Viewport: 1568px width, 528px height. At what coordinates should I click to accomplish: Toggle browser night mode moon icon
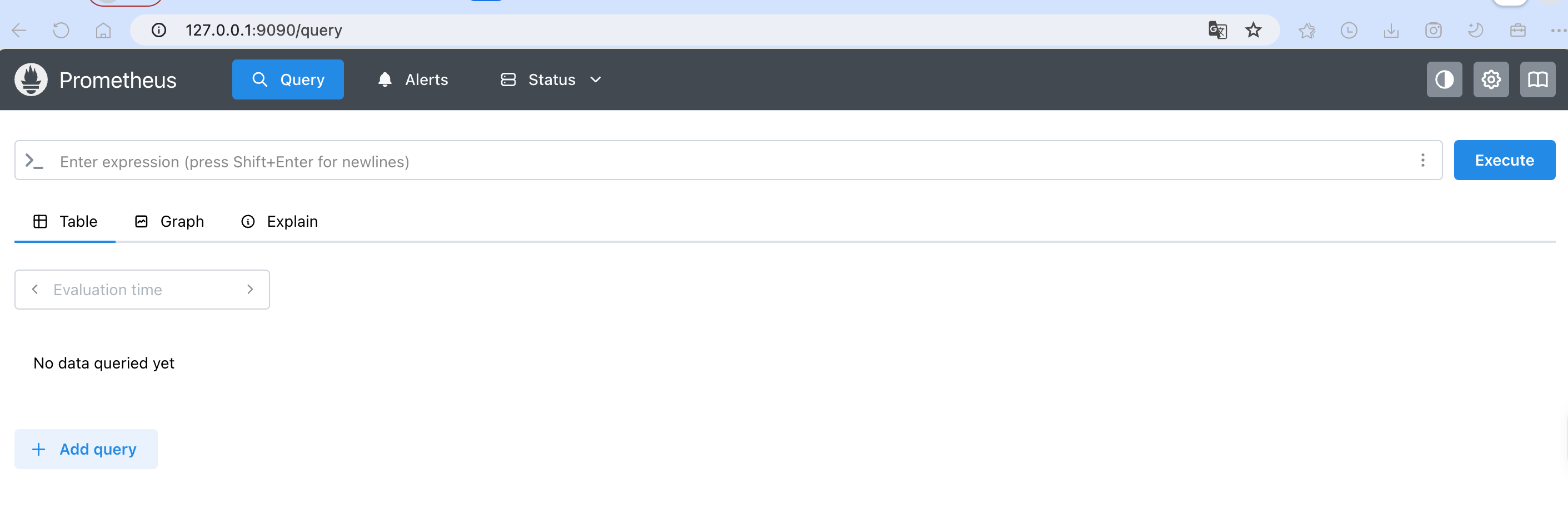(x=1475, y=31)
